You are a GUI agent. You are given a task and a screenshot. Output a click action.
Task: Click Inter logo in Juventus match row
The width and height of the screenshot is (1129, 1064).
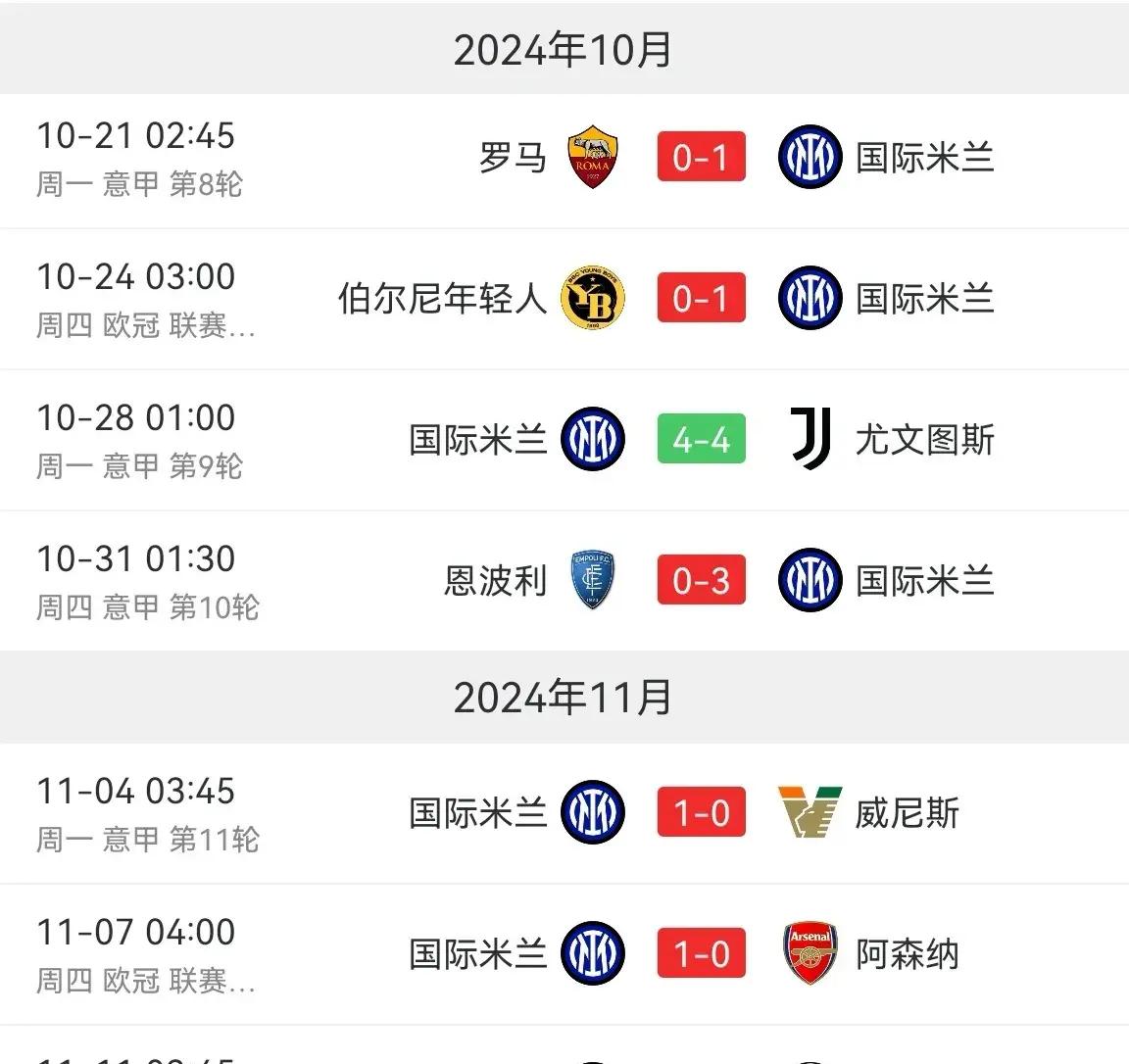(x=593, y=439)
